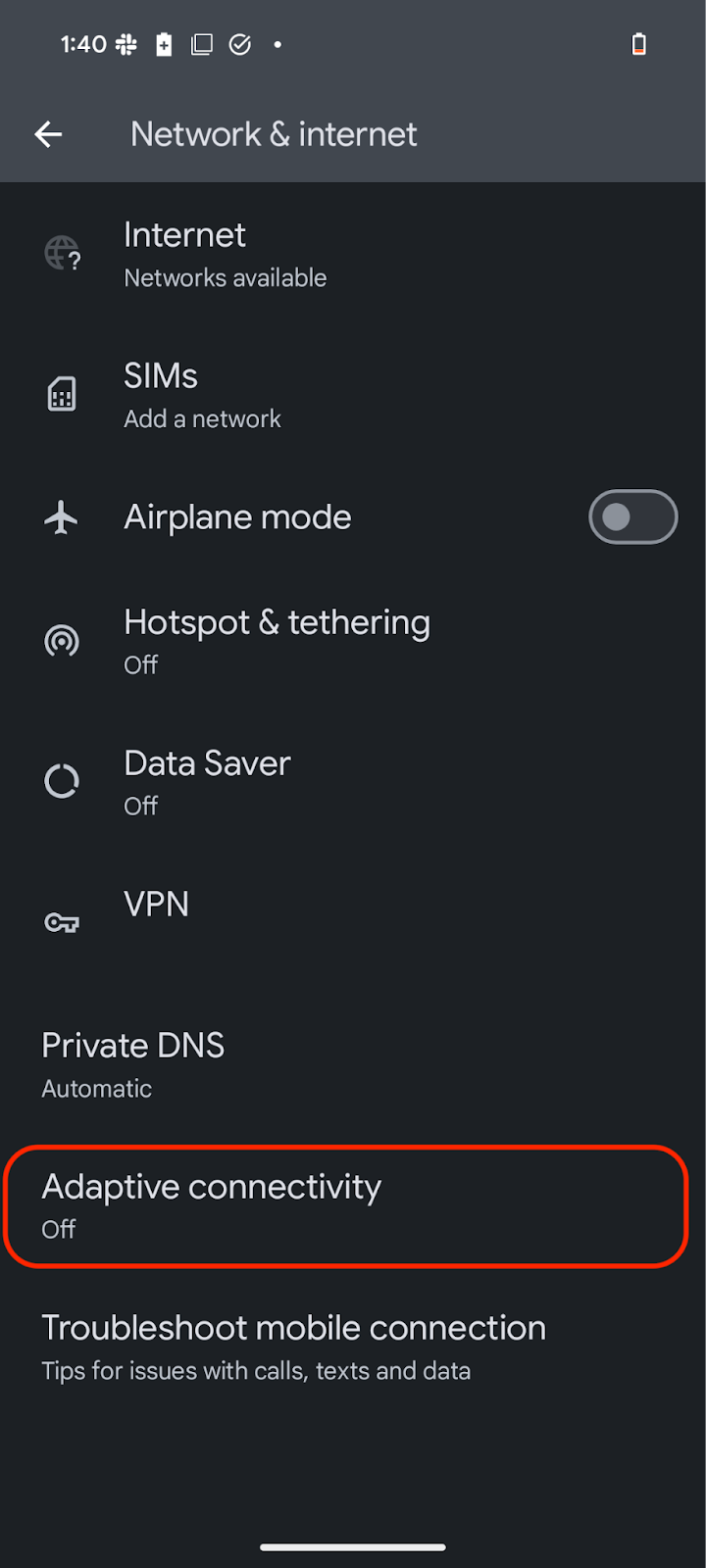The width and height of the screenshot is (706, 1568).
Task: Toggle Airplane mode switch on
Action: pos(632,516)
